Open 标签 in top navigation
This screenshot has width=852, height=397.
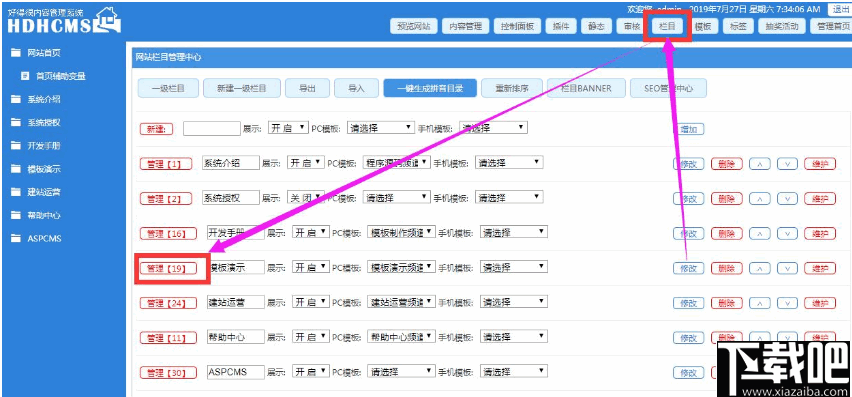coord(738,26)
